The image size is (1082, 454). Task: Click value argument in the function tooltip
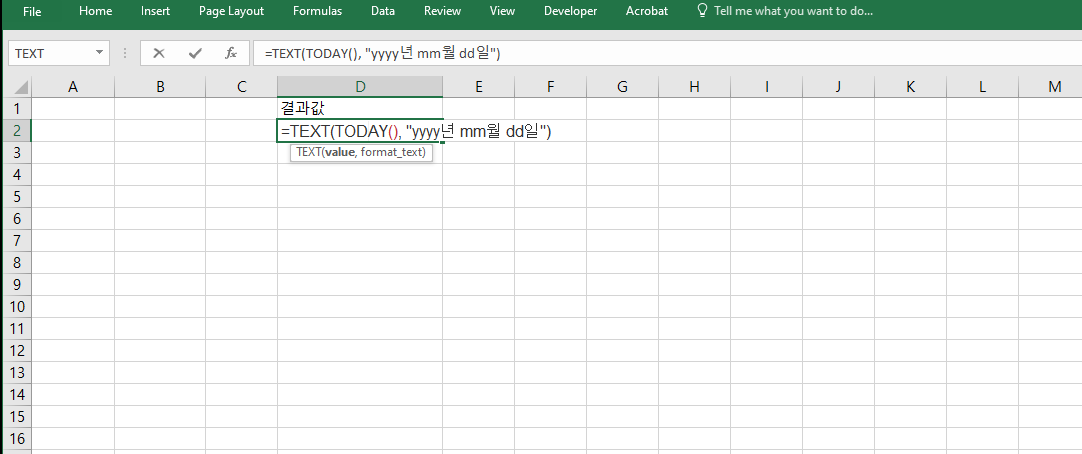(x=338, y=152)
